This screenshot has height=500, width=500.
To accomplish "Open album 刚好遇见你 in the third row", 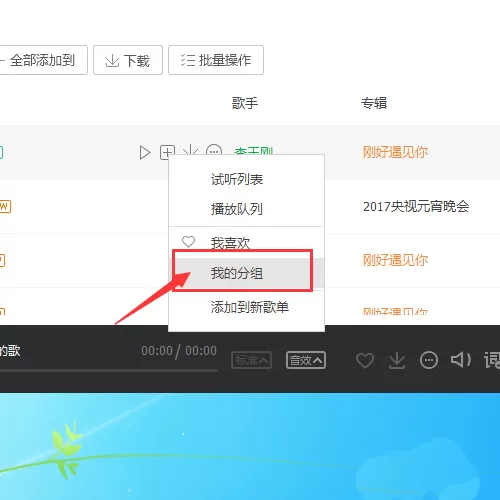I will (395, 260).
